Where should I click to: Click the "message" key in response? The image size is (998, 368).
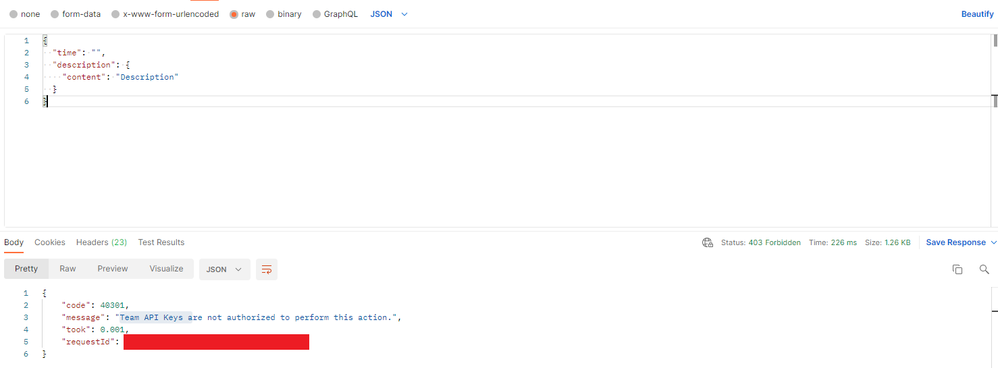(x=83, y=317)
